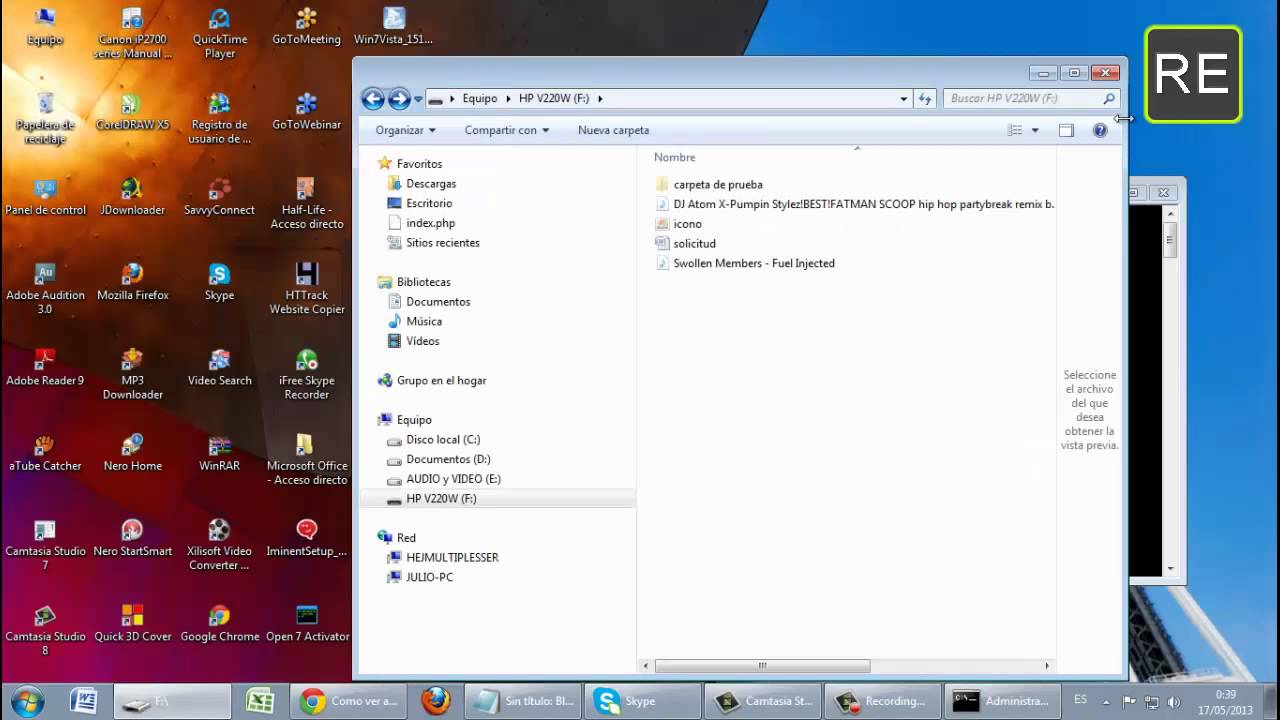
Task: Launch aTube Catcher desktop icon
Action: click(45, 452)
